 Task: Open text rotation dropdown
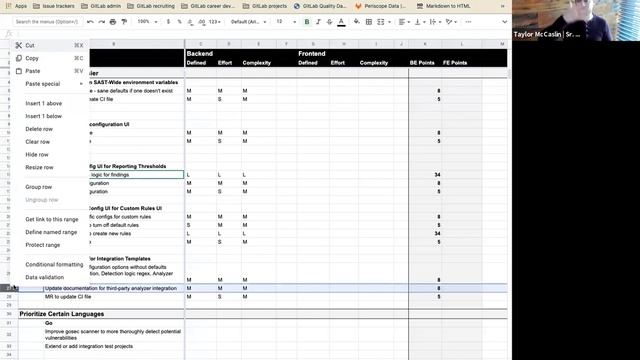point(451,22)
